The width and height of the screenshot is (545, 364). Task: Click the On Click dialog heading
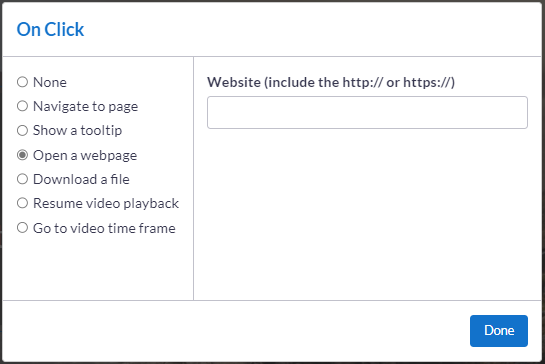[x=50, y=30]
